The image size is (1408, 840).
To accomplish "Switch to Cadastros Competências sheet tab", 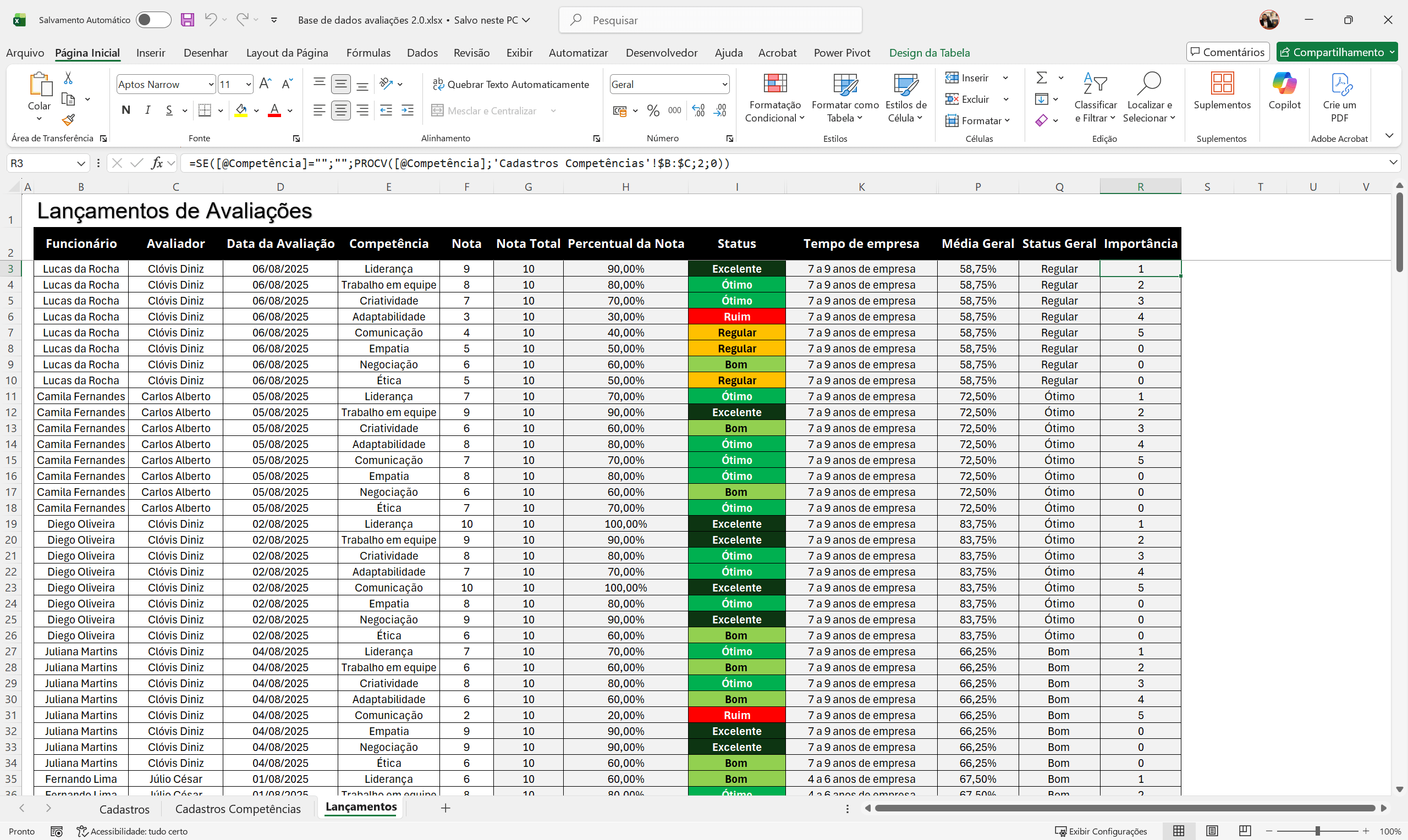I will point(238,809).
